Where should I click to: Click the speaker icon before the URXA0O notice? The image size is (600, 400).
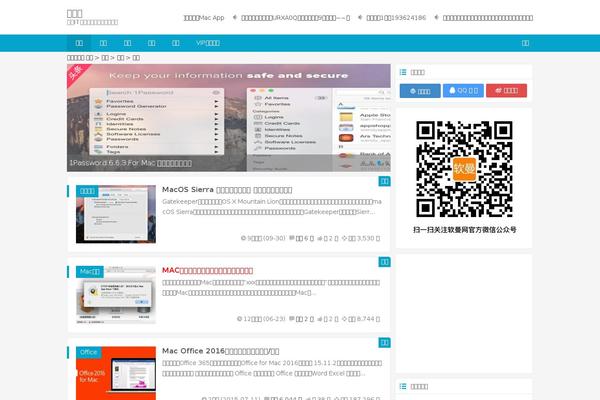pyautogui.click(x=235, y=17)
